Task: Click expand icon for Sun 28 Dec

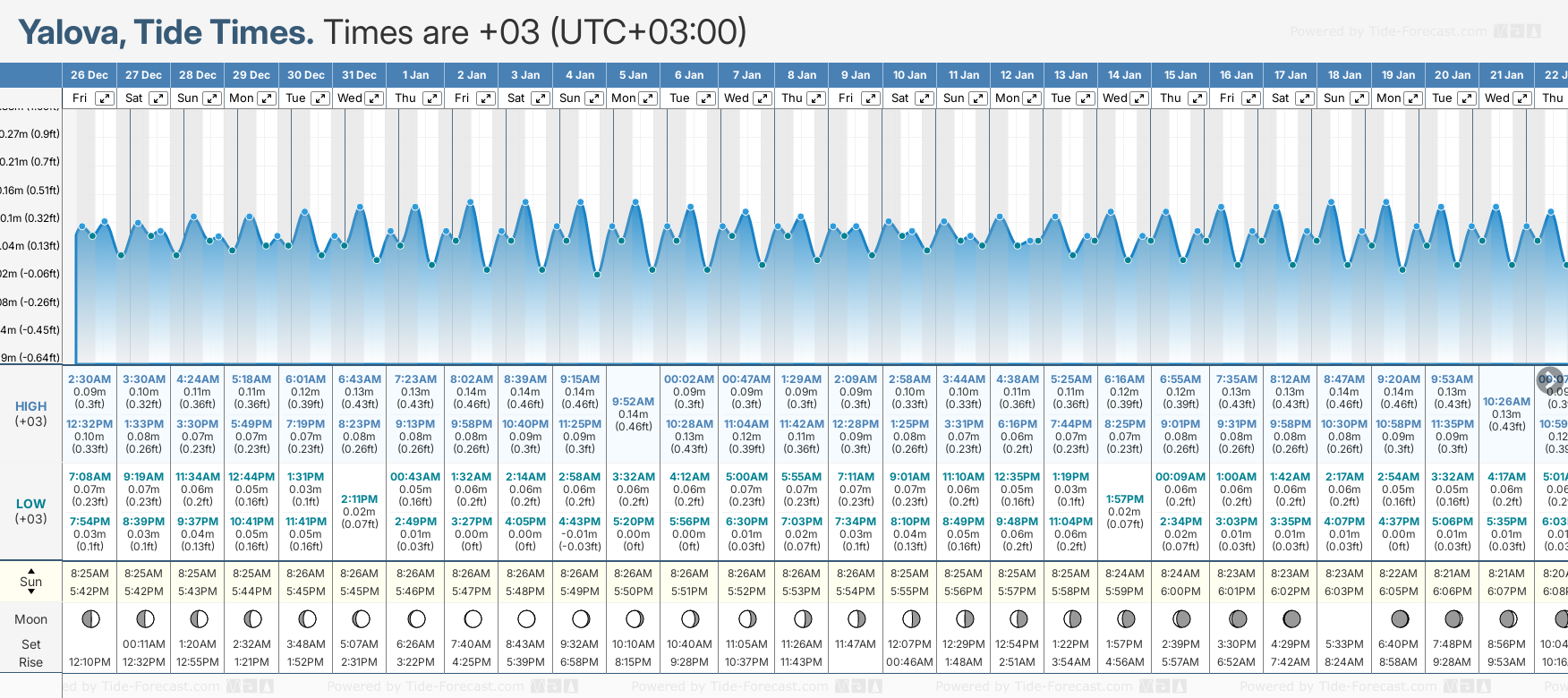Action: [212, 98]
